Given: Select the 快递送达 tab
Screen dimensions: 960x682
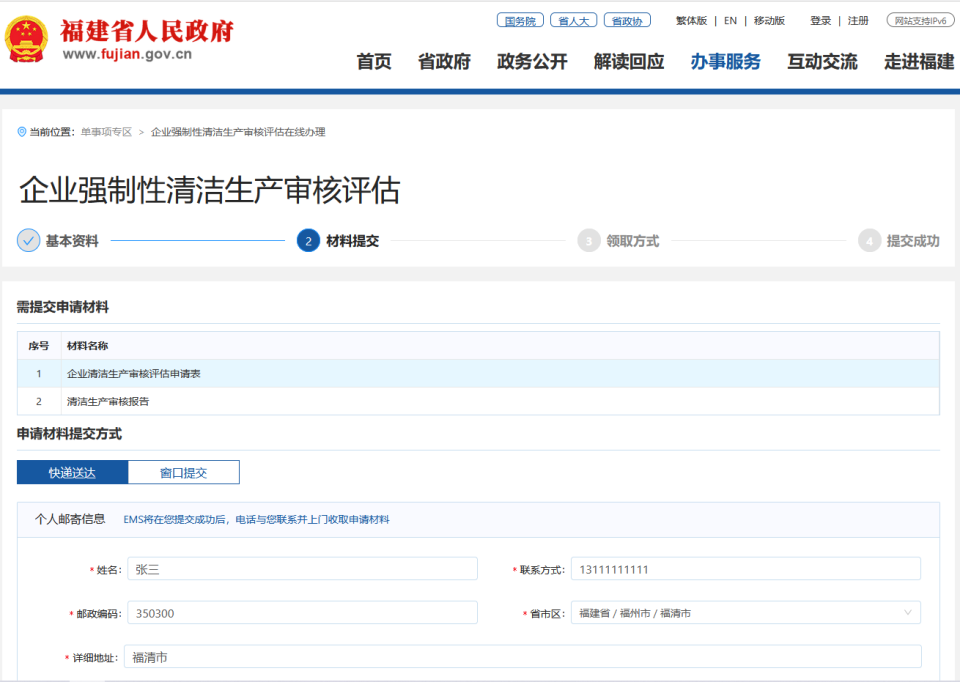Looking at the screenshot, I should click(72, 472).
